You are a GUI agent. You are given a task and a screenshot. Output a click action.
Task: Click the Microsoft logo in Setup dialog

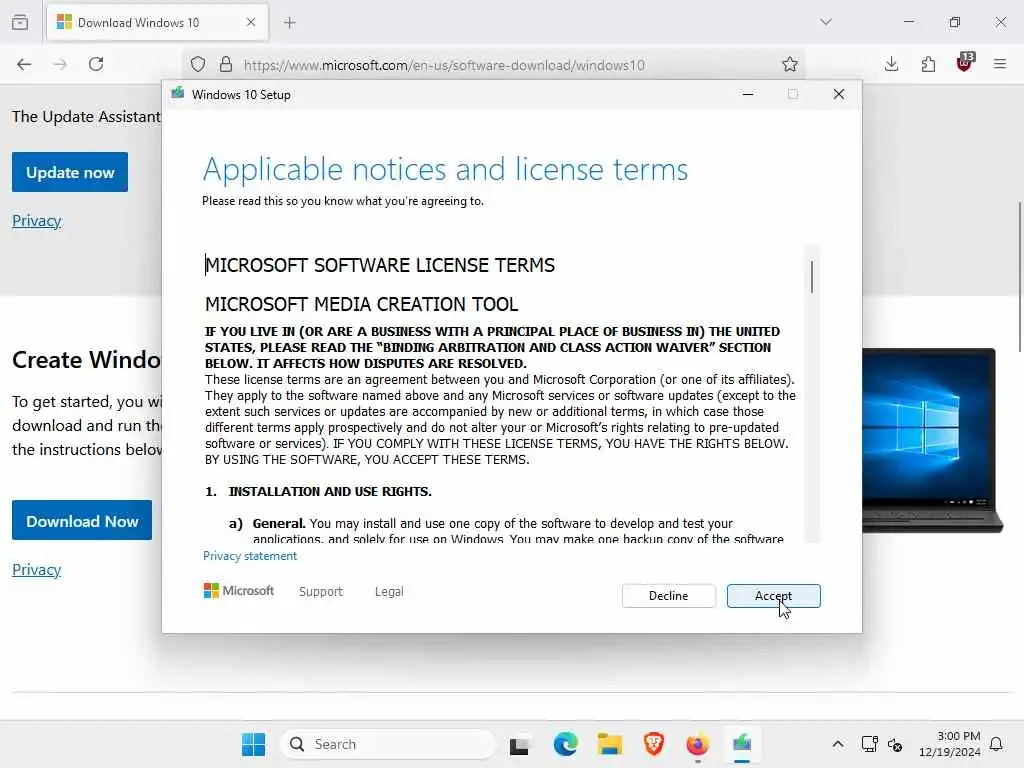point(239,590)
